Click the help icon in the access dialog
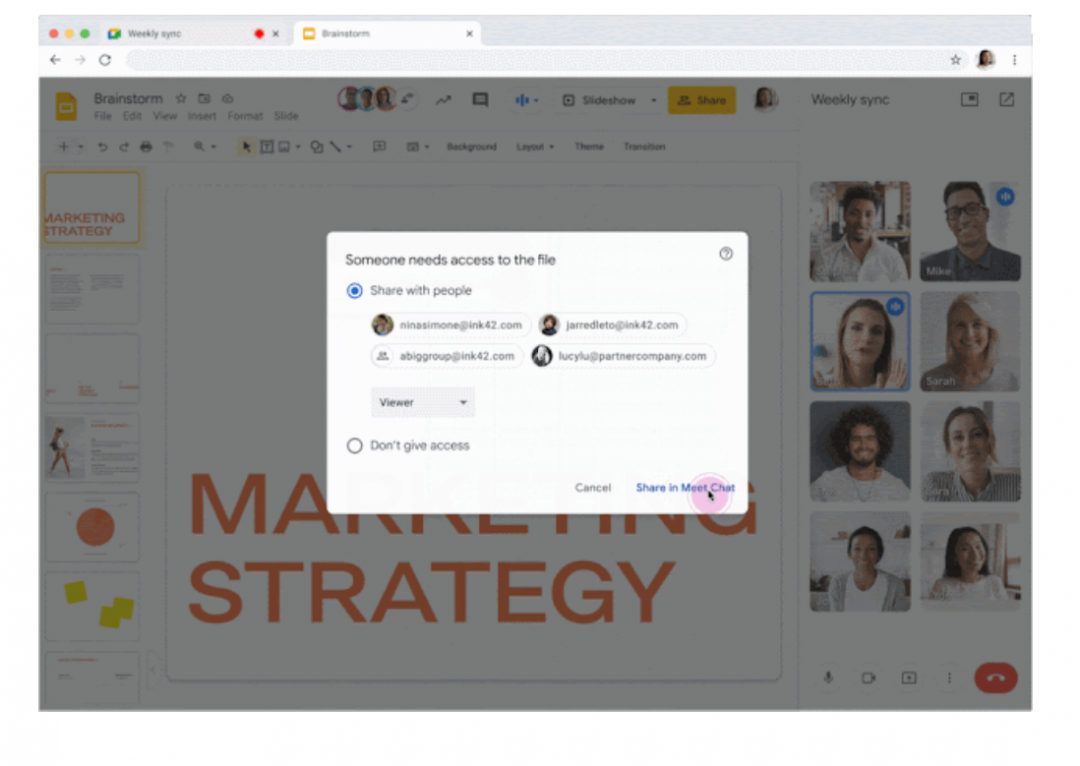 tap(725, 254)
